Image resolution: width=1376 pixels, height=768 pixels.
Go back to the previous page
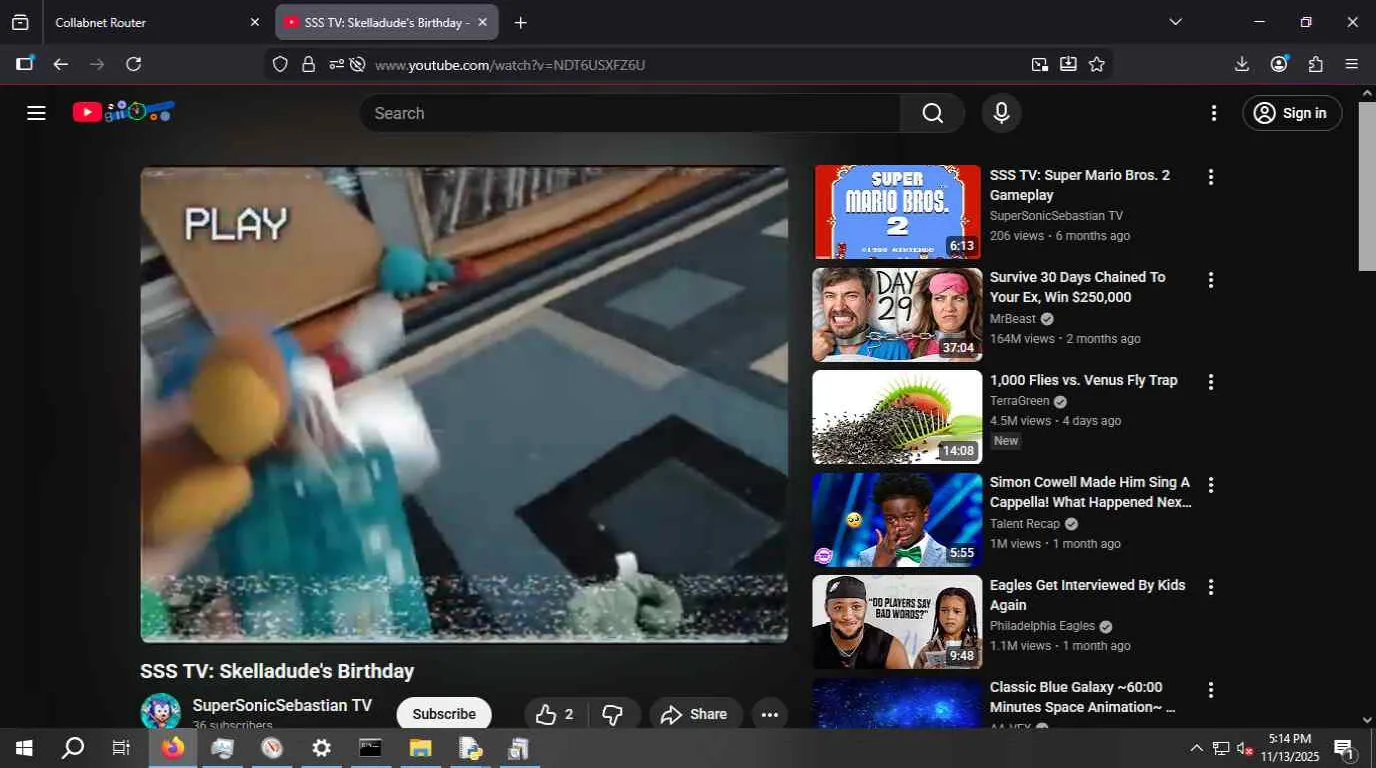coord(61,64)
